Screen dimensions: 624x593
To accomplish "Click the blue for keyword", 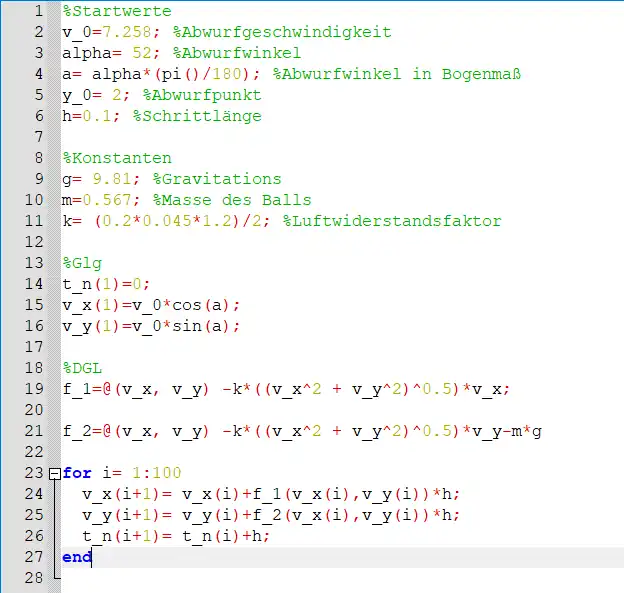I will click(76, 473).
